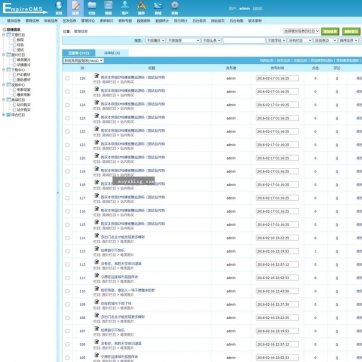Tick the checkbox for row ID 120
The width and height of the screenshot is (362, 362).
(68, 158)
